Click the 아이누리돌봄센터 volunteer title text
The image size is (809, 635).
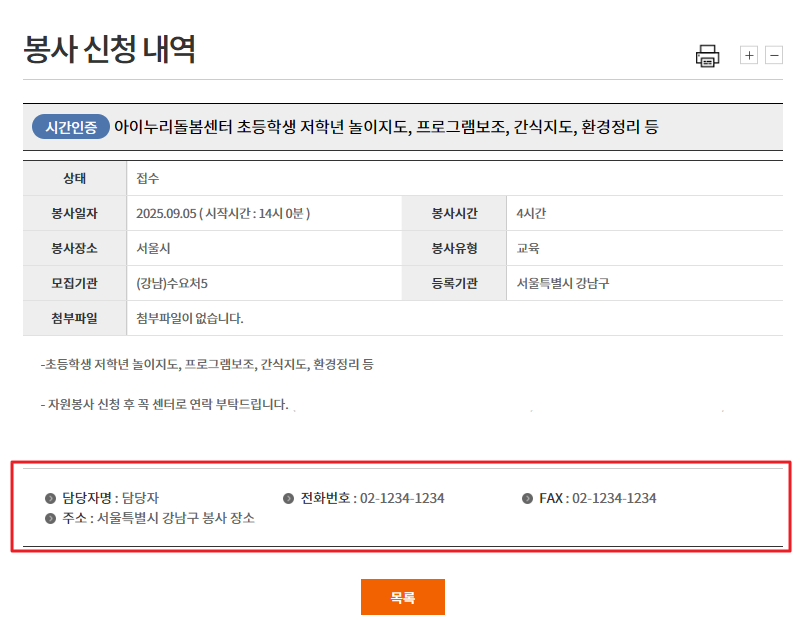click(386, 127)
